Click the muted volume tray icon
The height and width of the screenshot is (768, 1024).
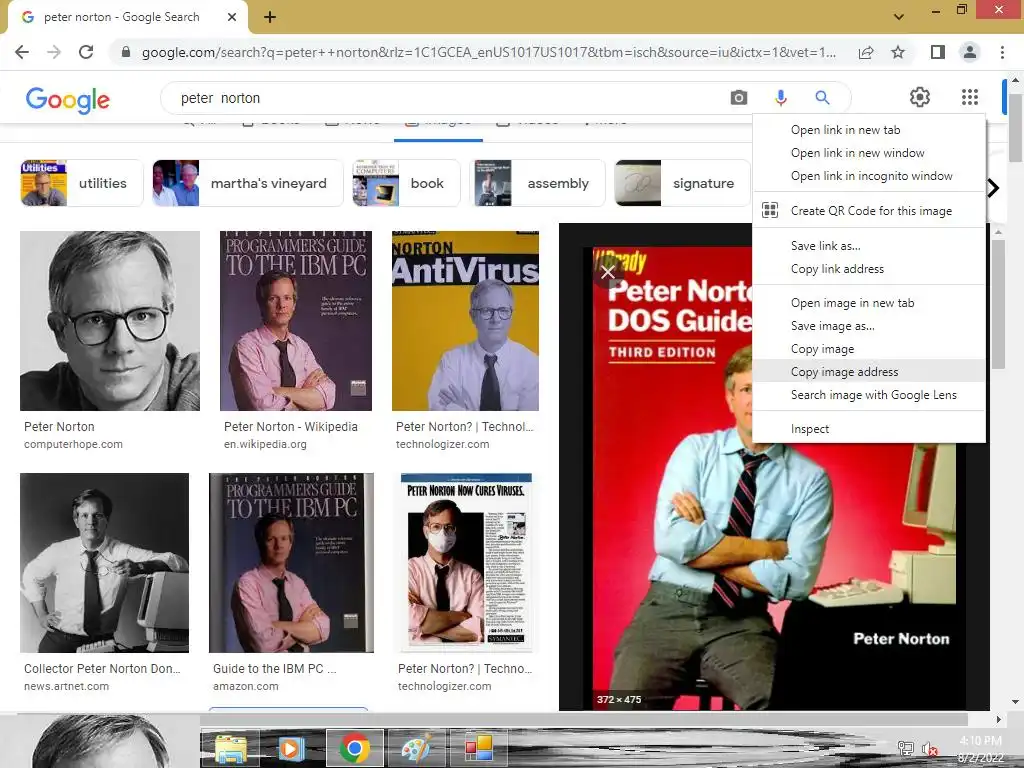pyautogui.click(x=930, y=748)
